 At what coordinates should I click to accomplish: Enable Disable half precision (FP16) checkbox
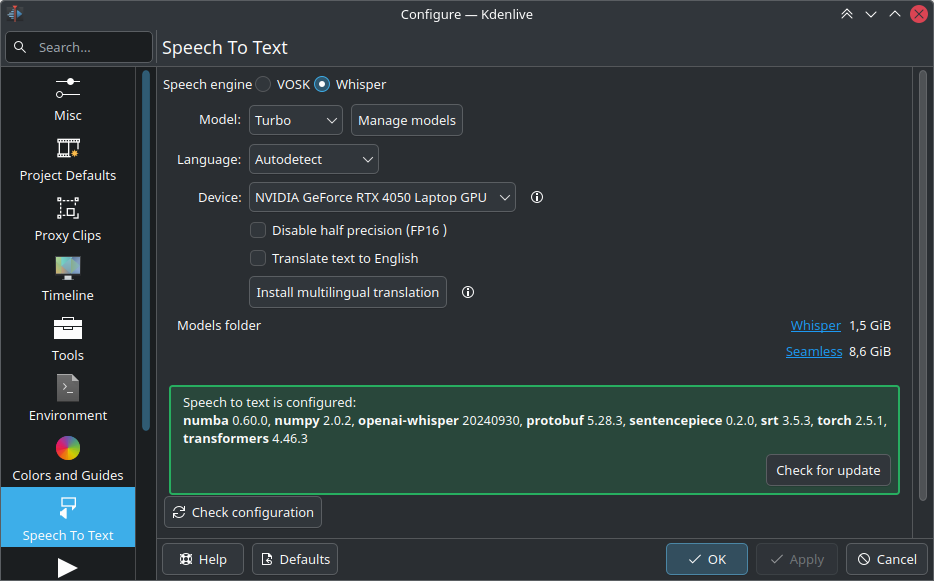pos(258,230)
